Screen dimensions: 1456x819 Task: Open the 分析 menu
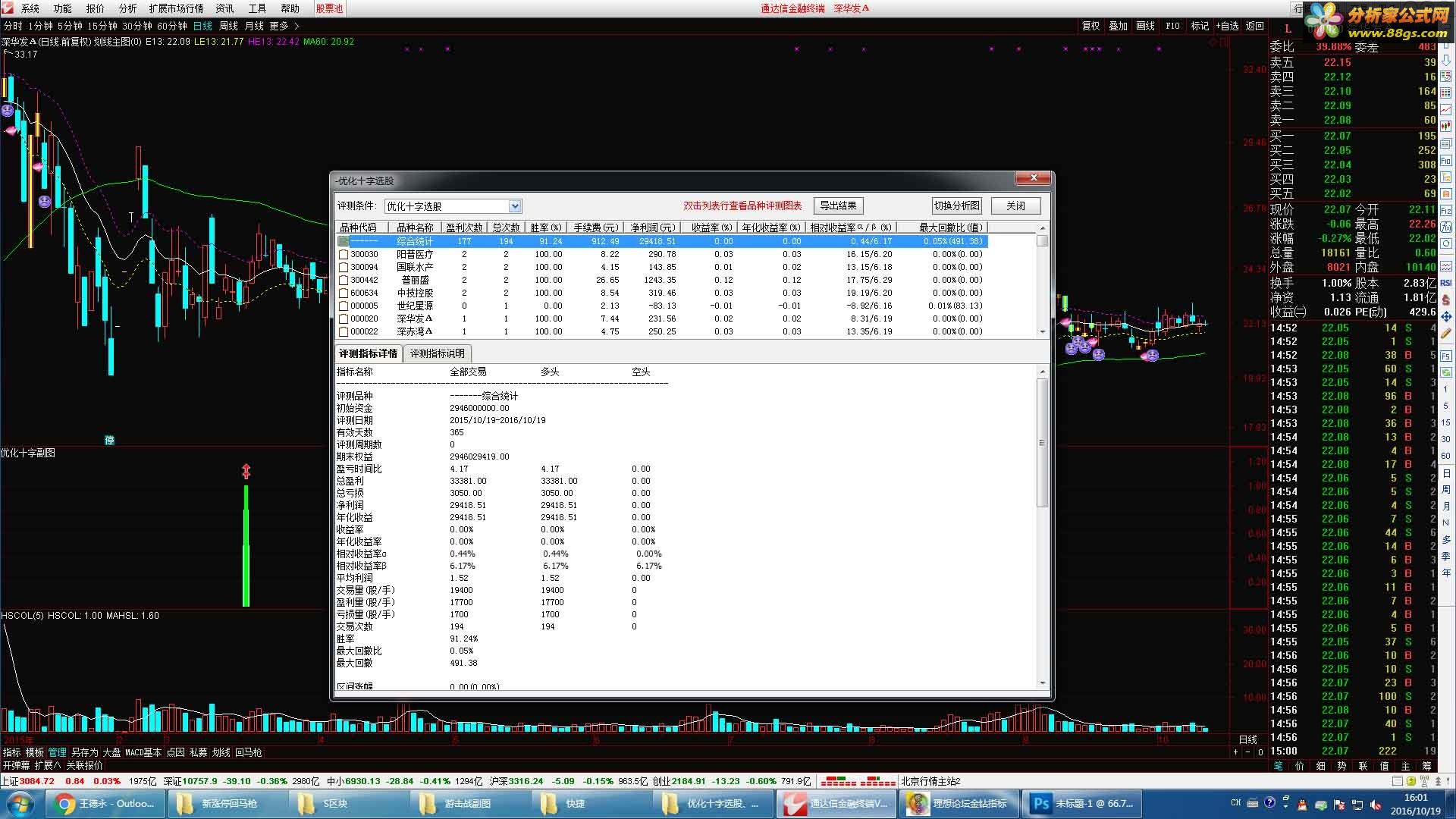[x=127, y=8]
